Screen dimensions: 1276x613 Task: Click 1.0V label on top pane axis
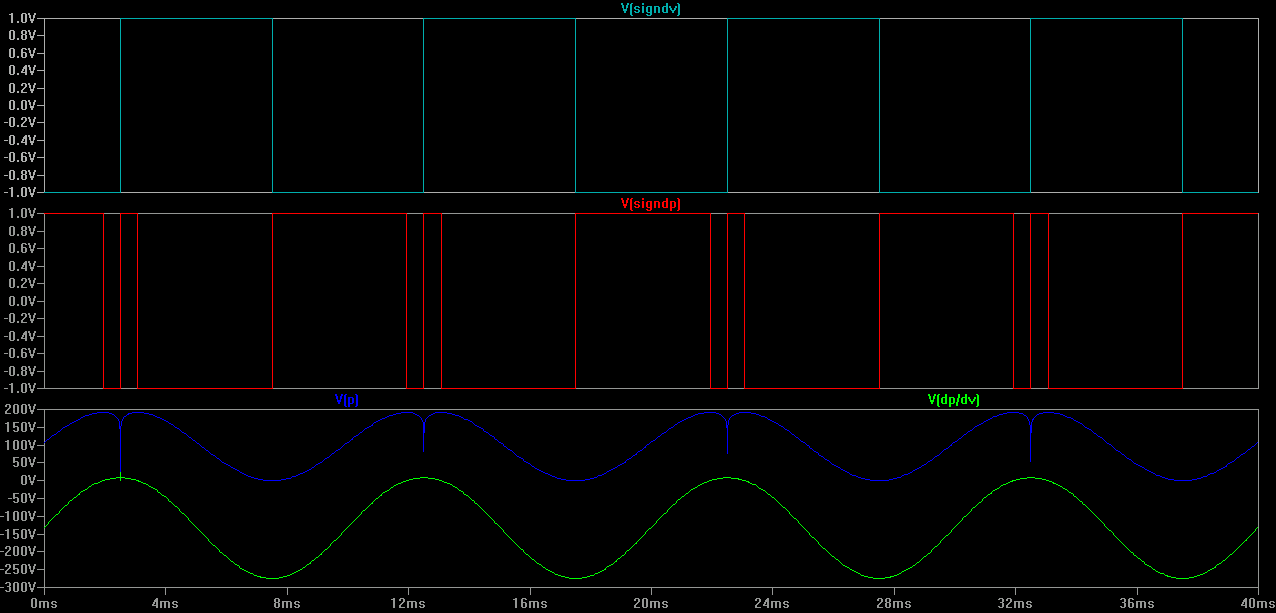[x=22, y=19]
